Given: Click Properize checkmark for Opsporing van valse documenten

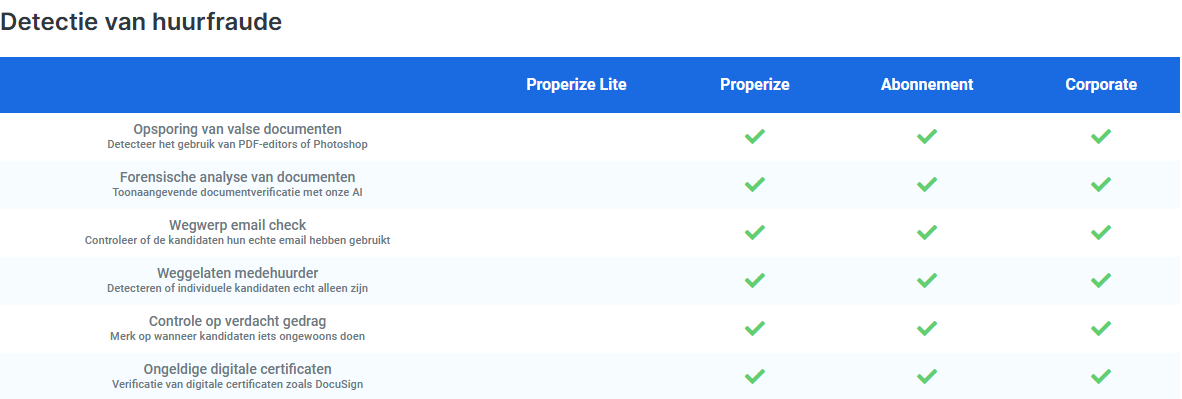Looking at the screenshot, I should pos(755,137).
